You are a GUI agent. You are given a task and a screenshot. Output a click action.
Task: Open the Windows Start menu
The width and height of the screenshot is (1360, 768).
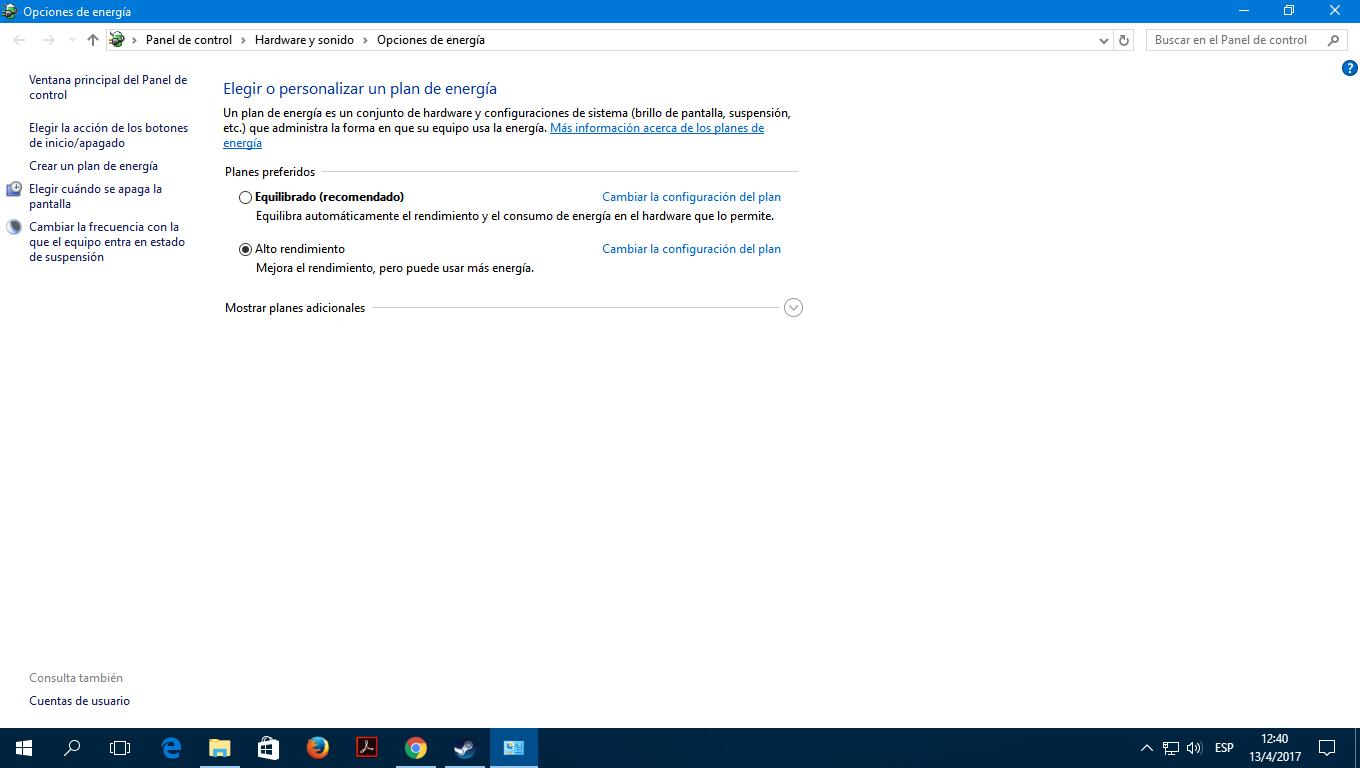click(24, 748)
